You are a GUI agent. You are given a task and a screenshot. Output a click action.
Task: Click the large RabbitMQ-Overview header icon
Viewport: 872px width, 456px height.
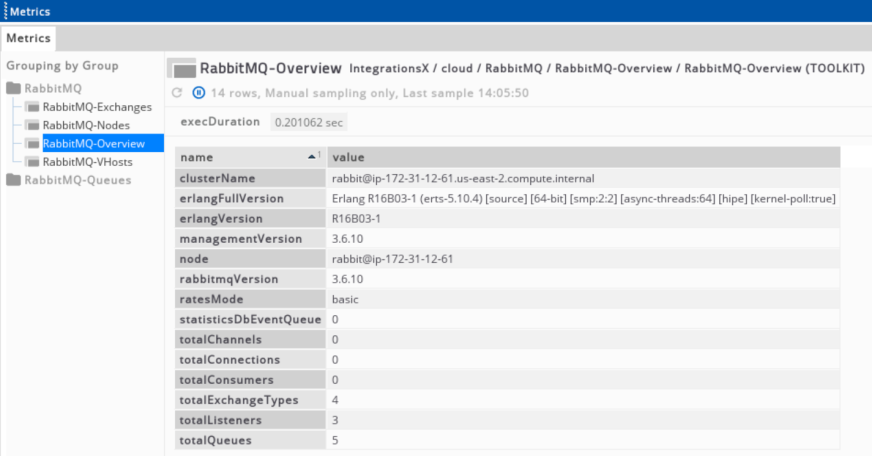[x=182, y=68]
